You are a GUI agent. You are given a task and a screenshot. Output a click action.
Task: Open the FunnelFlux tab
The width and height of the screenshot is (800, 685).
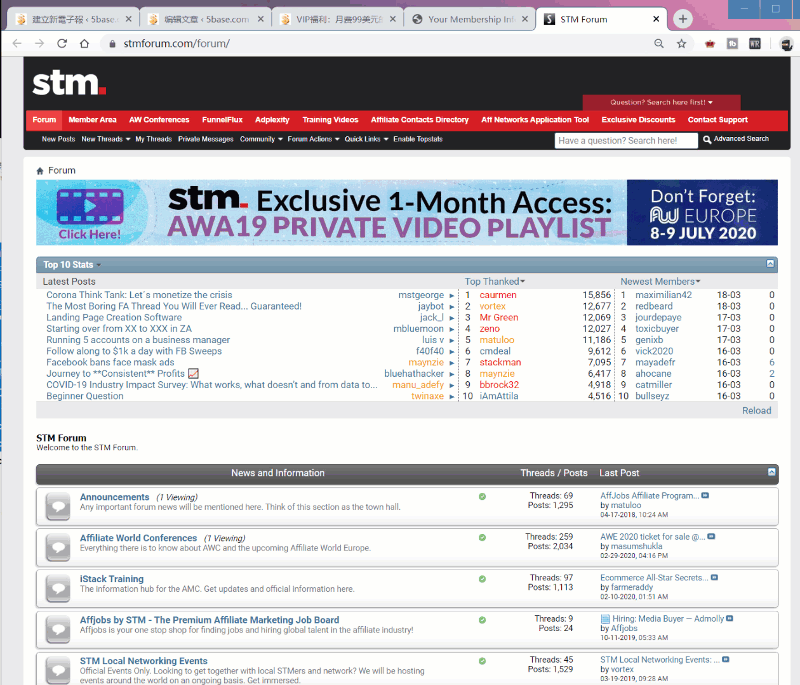222,120
